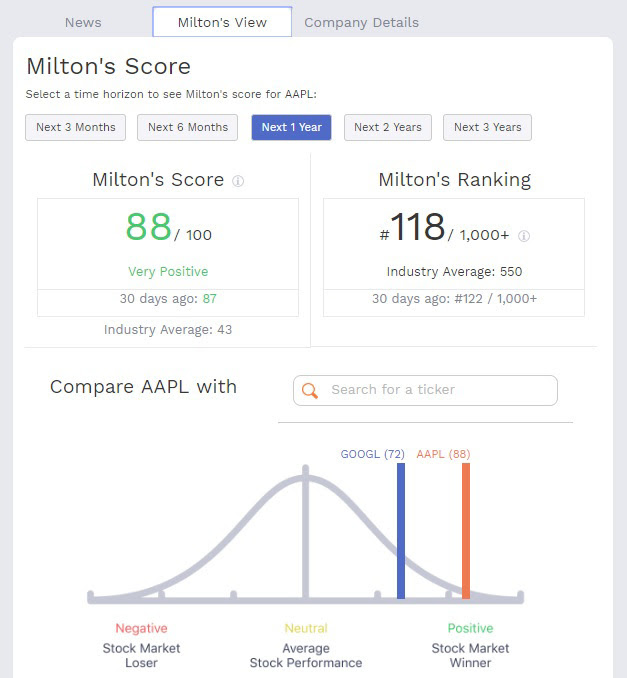
Task: Click the Very Positive rating text
Action: pos(168,271)
